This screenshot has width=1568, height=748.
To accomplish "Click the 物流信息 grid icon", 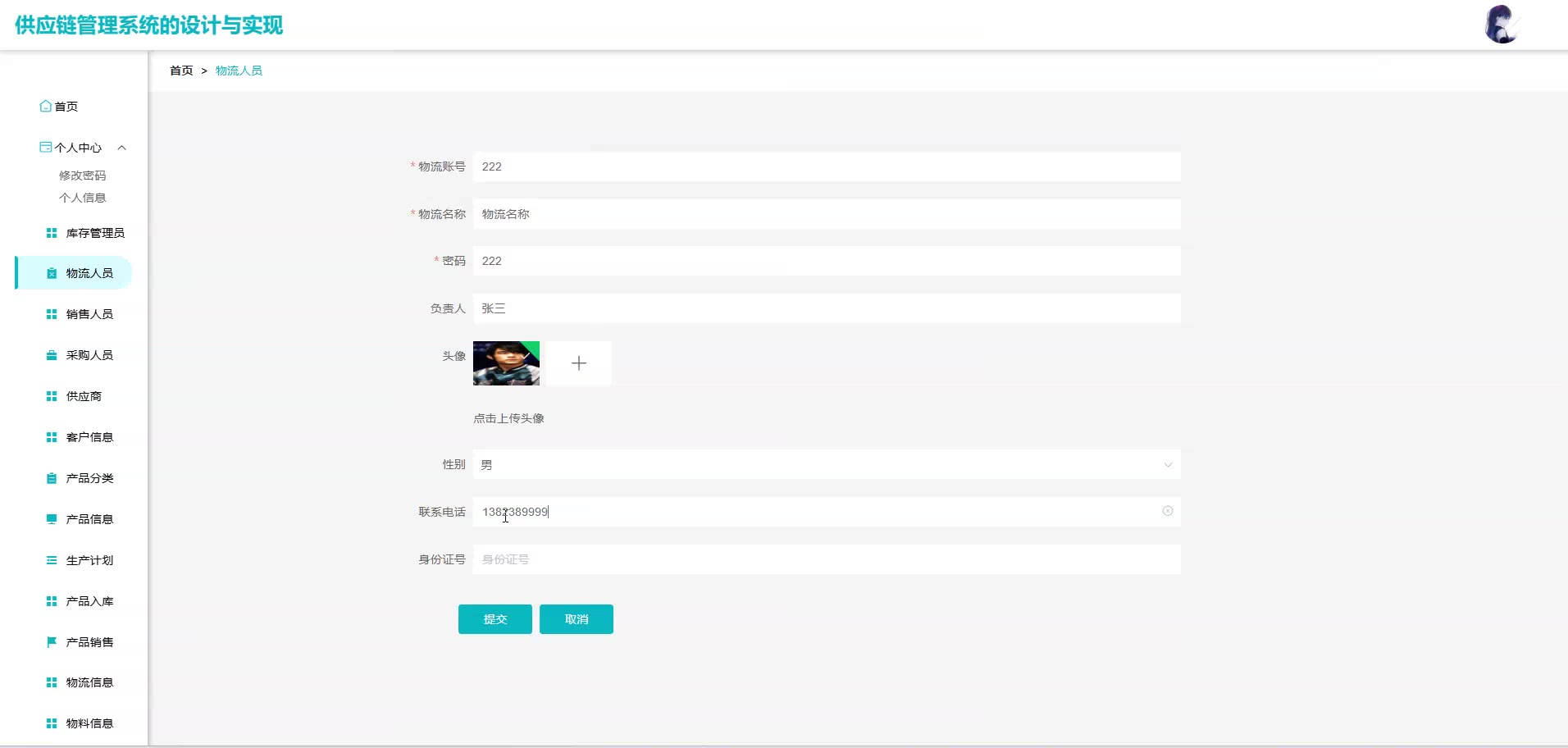I will 52,682.
